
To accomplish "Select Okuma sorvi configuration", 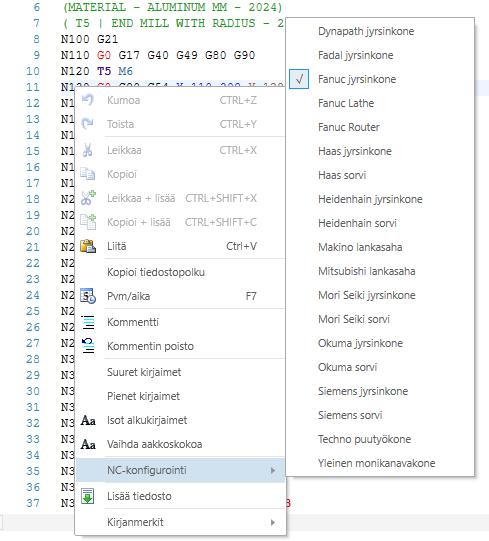I will coord(380,367).
